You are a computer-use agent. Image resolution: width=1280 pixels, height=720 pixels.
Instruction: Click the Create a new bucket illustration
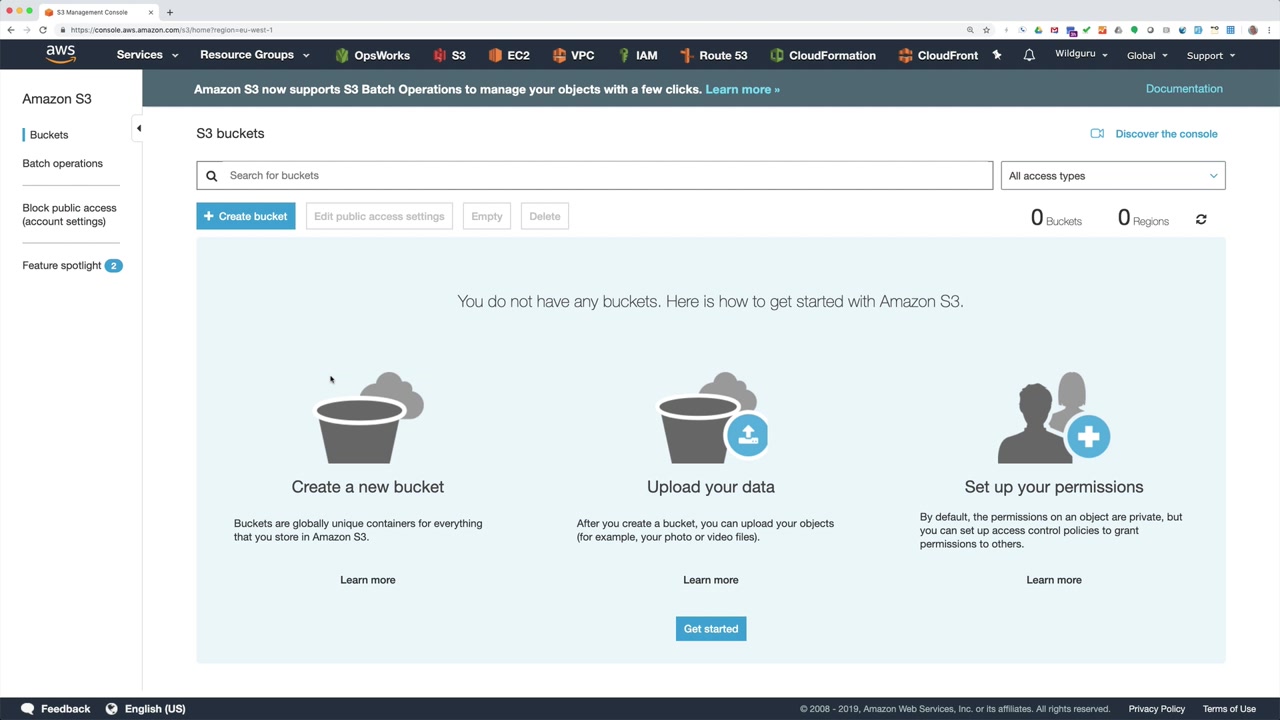pos(368,418)
